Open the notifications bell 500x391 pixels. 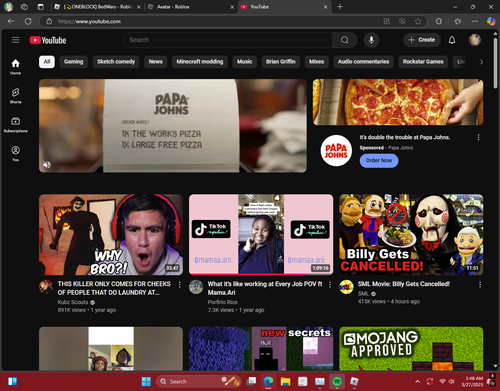(x=452, y=40)
